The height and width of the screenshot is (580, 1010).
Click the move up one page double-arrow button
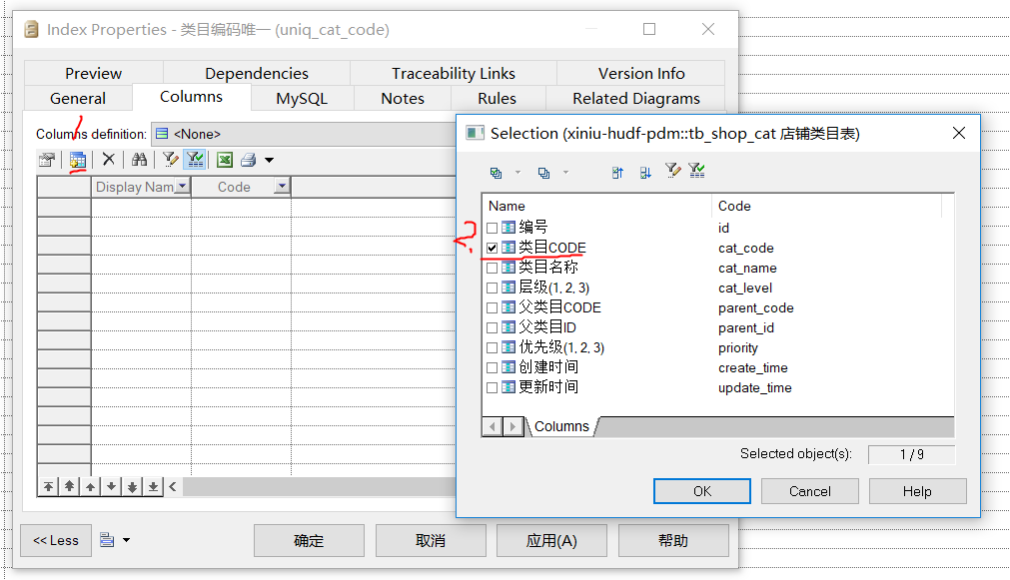tap(69, 487)
